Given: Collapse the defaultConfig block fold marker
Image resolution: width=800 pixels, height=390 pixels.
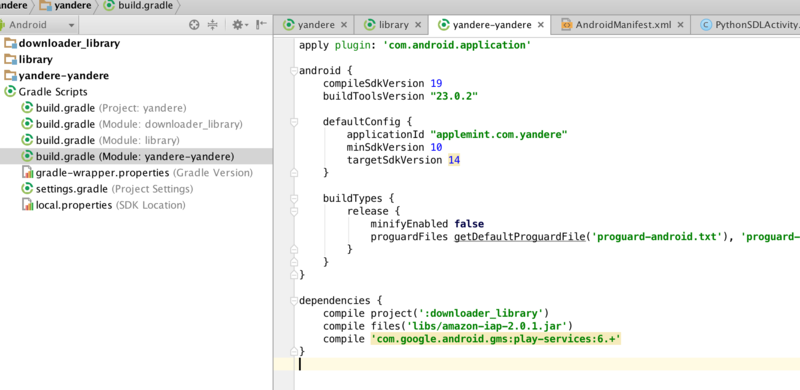Looking at the screenshot, I should click(x=293, y=122).
